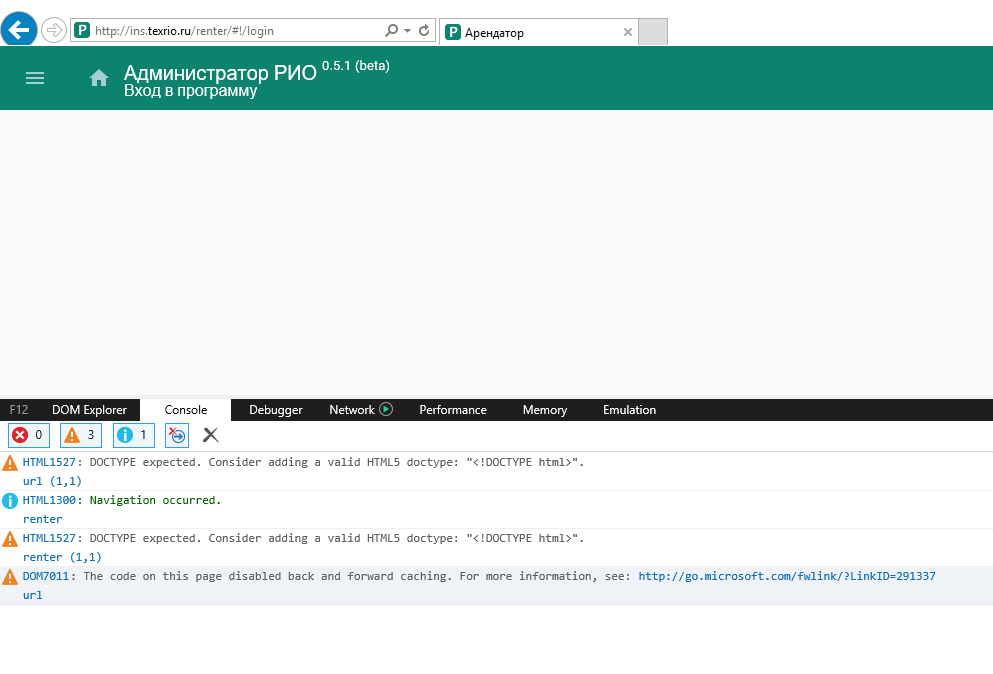
Task: Close the Арендатор browser tab
Action: pos(627,32)
